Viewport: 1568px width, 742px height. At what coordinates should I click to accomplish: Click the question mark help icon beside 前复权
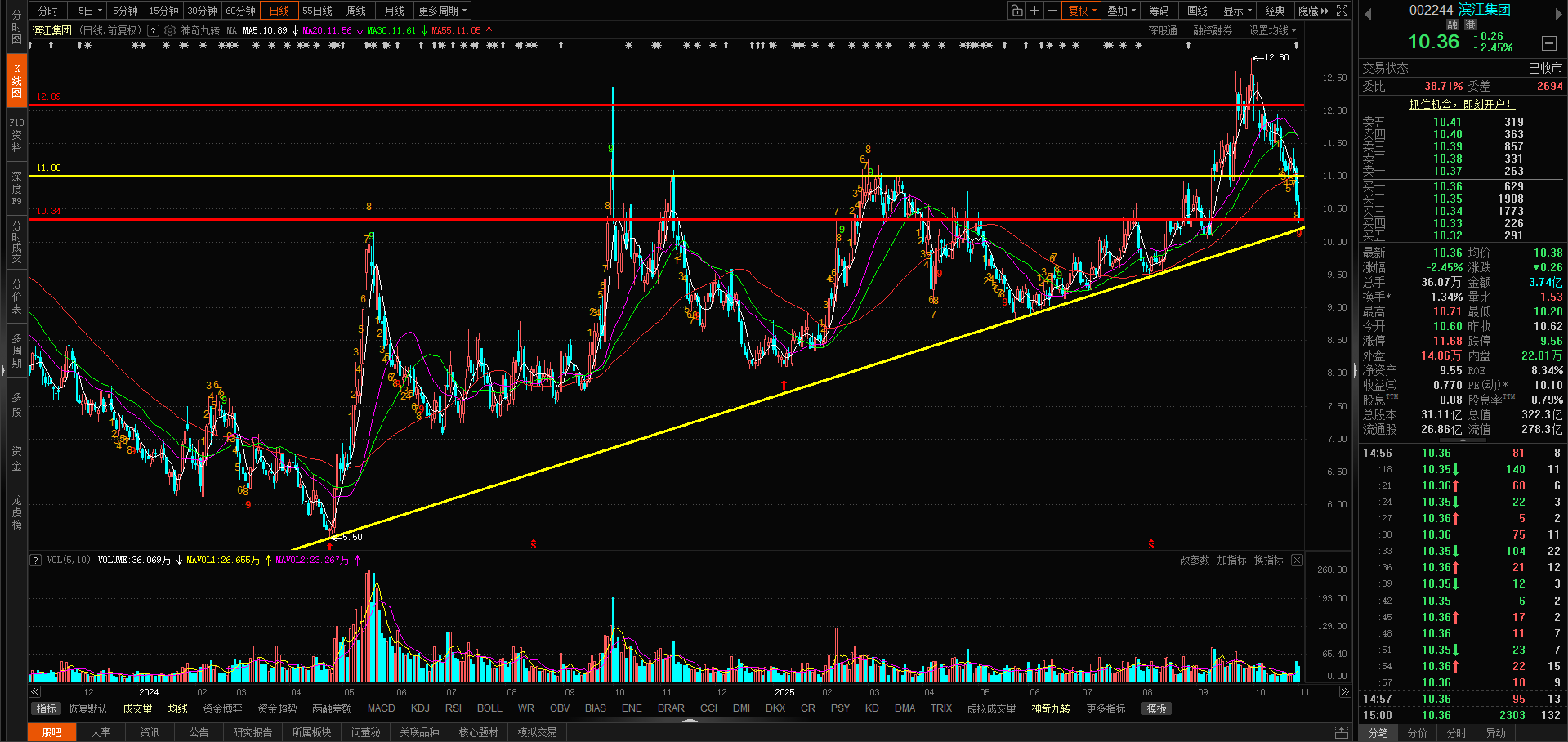point(153,30)
